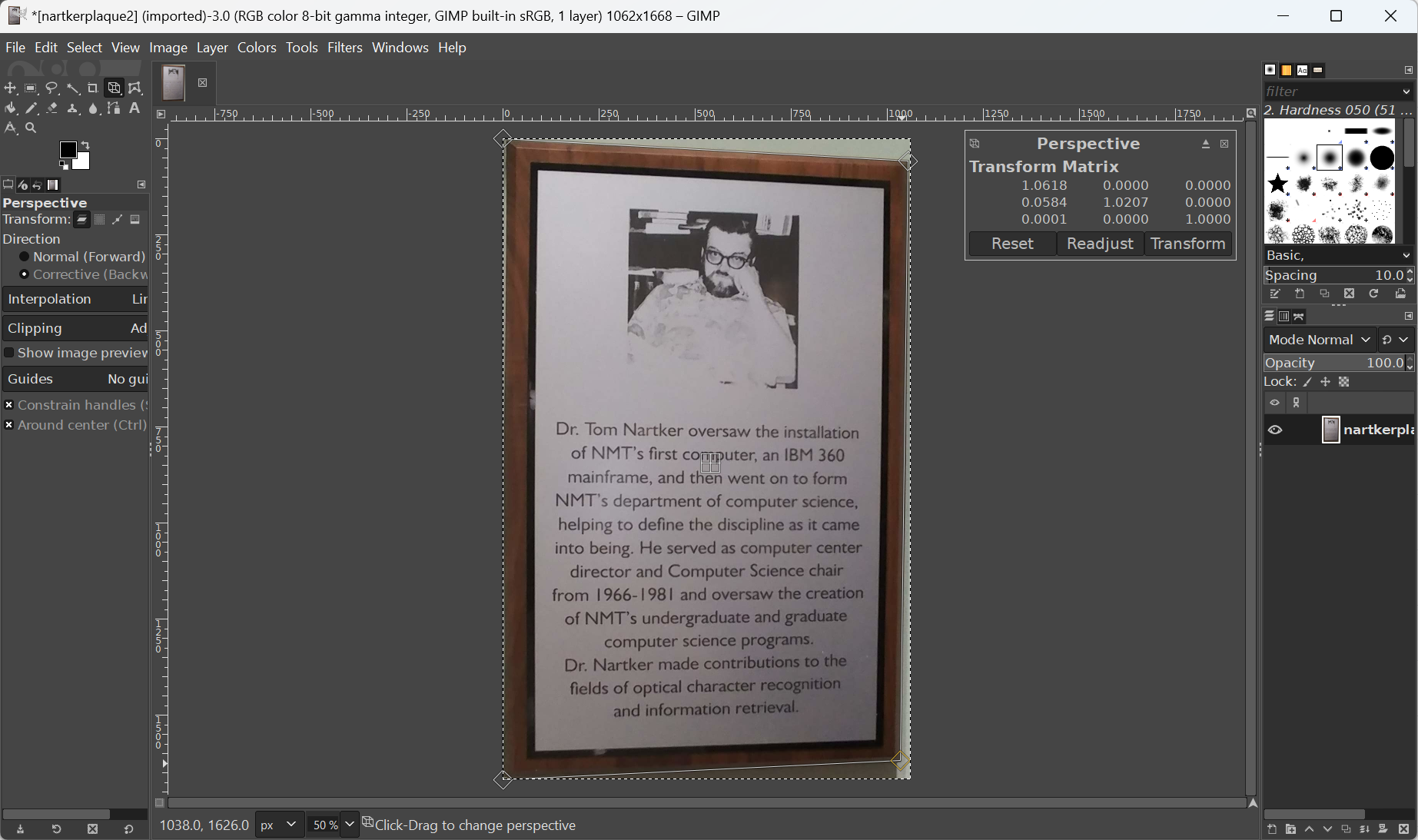Open the Colors menu
Viewport: 1418px width, 840px height.
pos(257,48)
